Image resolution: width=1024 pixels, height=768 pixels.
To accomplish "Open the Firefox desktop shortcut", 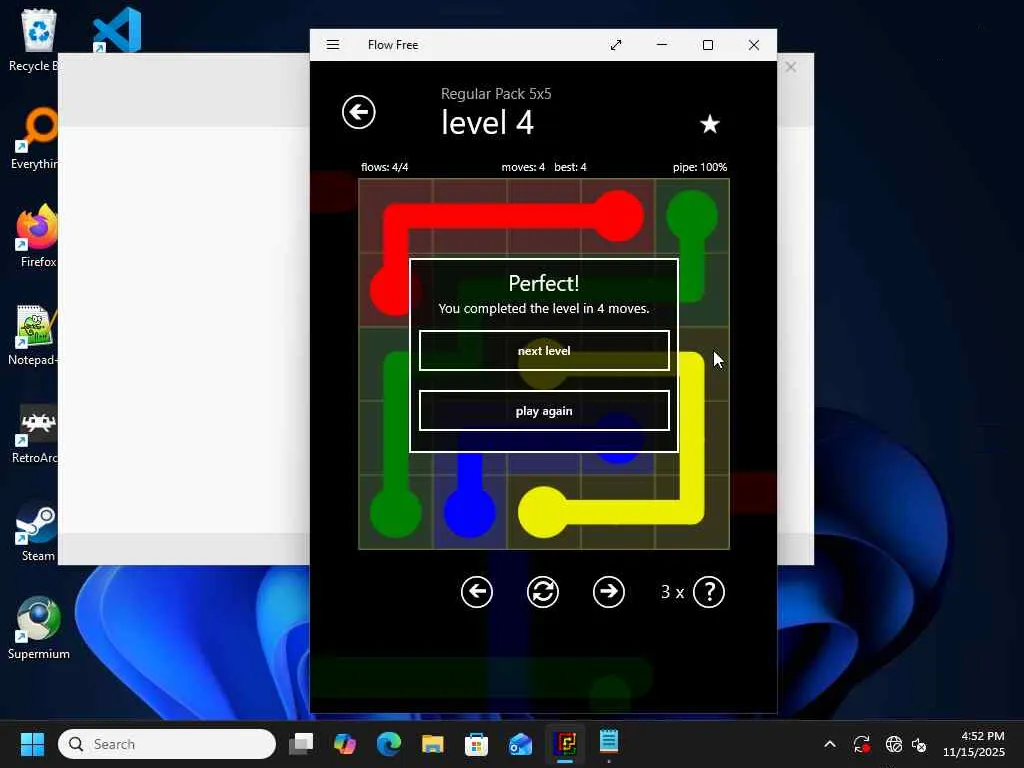I will pos(38,236).
